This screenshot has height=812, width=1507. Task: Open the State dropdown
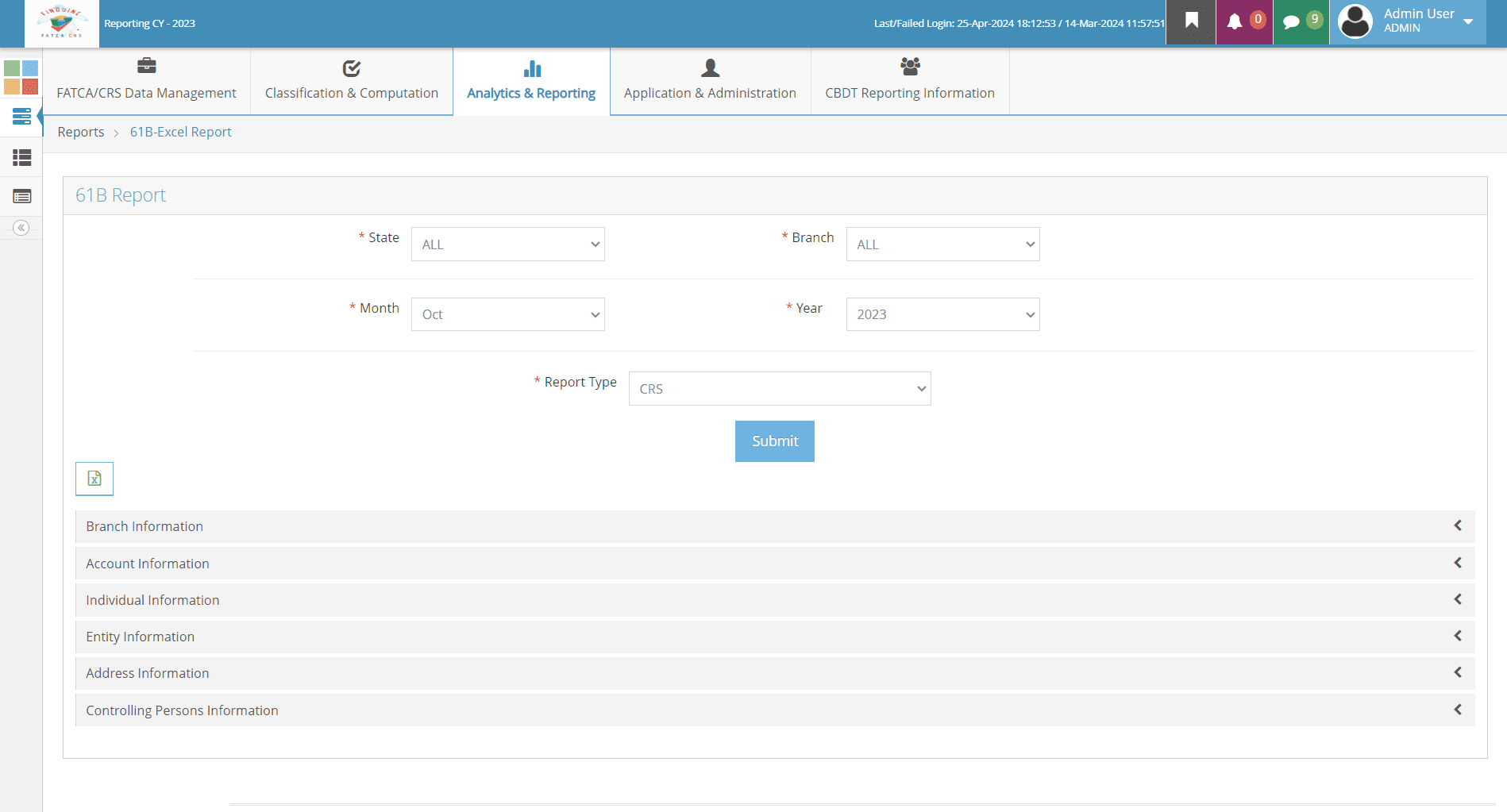click(x=508, y=244)
